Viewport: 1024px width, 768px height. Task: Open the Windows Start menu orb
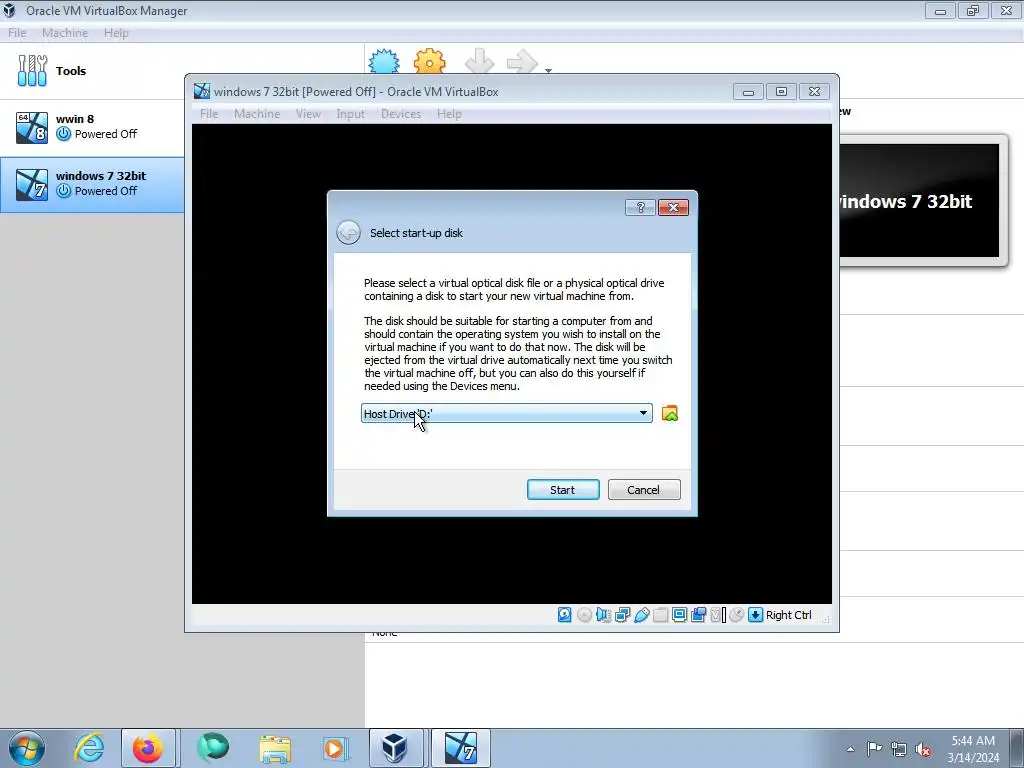pyautogui.click(x=27, y=748)
